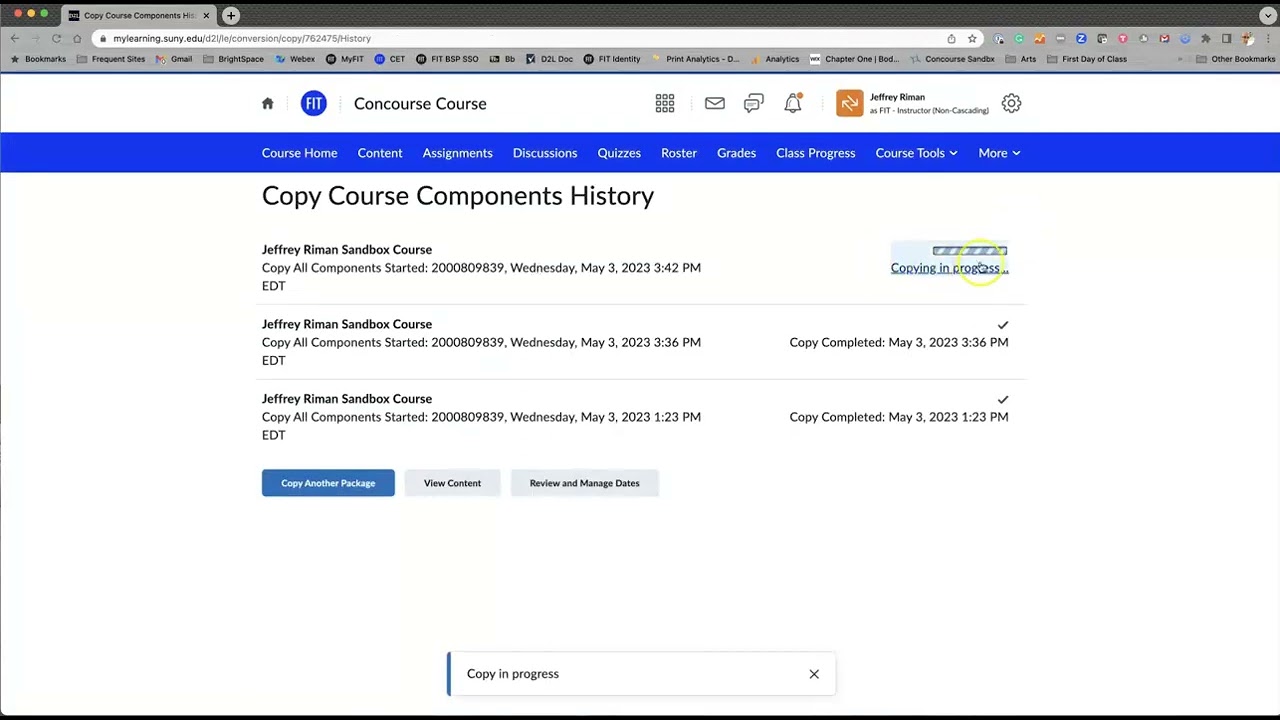The image size is (1280, 720).
Task: Go back in the browser
Action: pyautogui.click(x=15, y=38)
